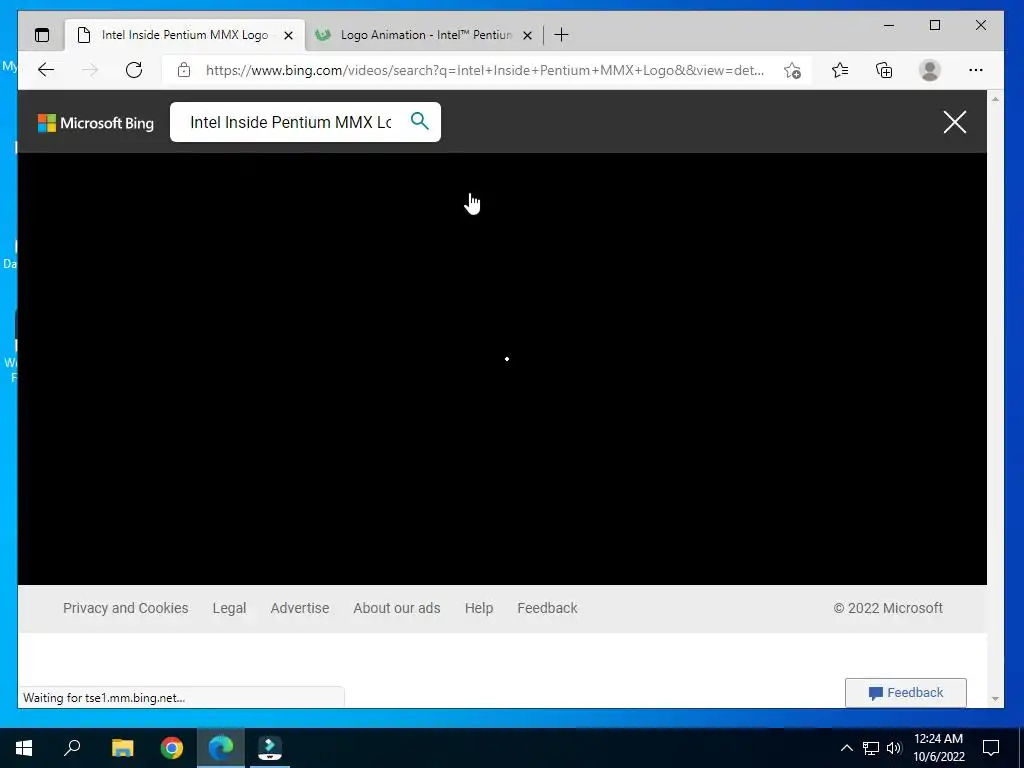Open the Legal link

229,608
